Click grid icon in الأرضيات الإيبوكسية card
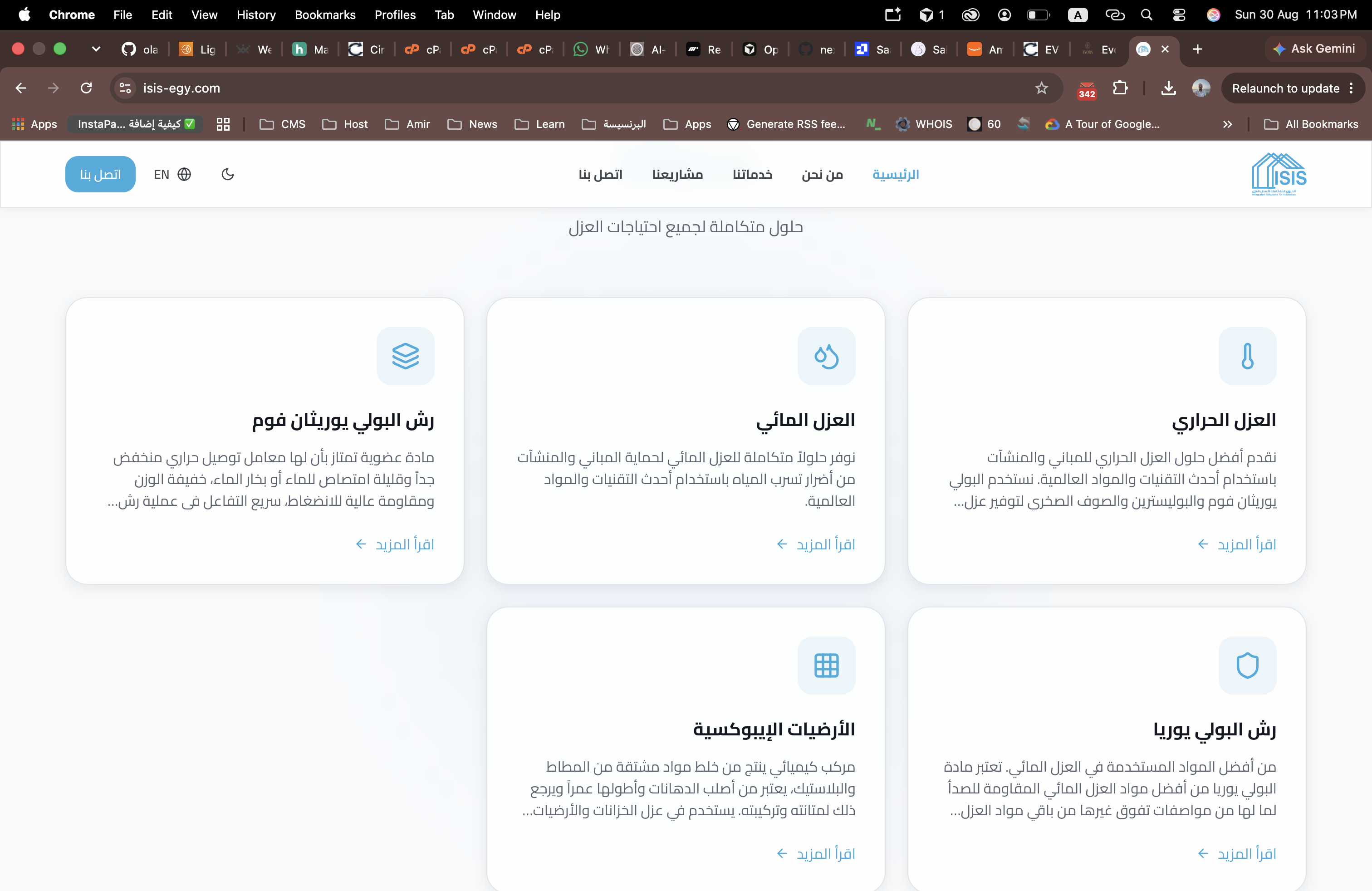 (826, 665)
